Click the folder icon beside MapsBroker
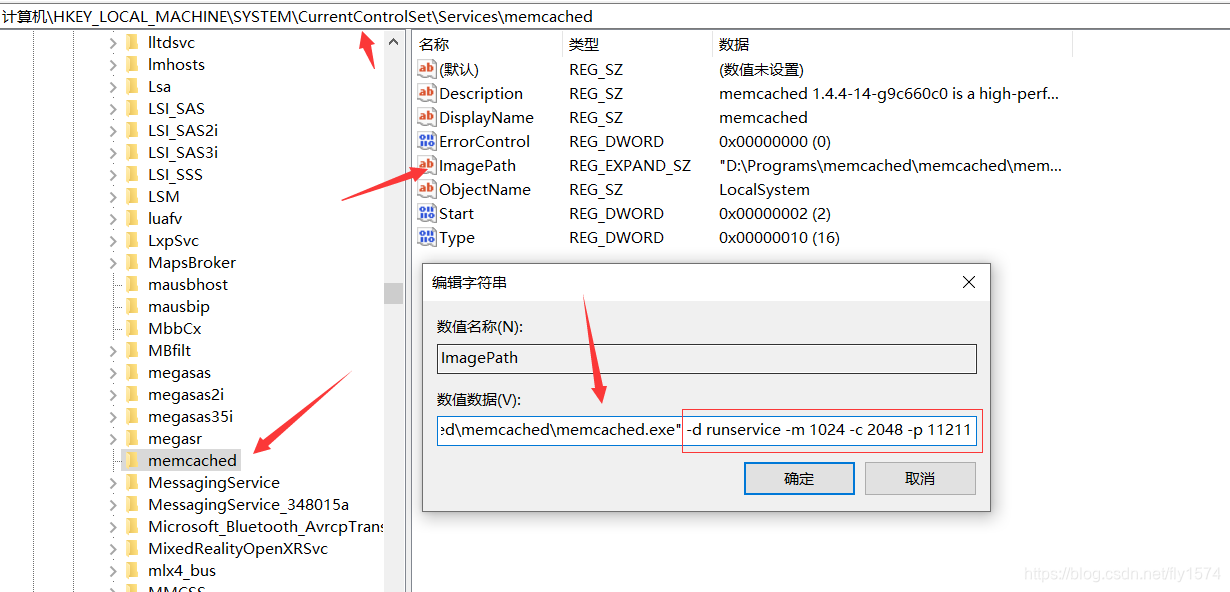 coord(133,263)
